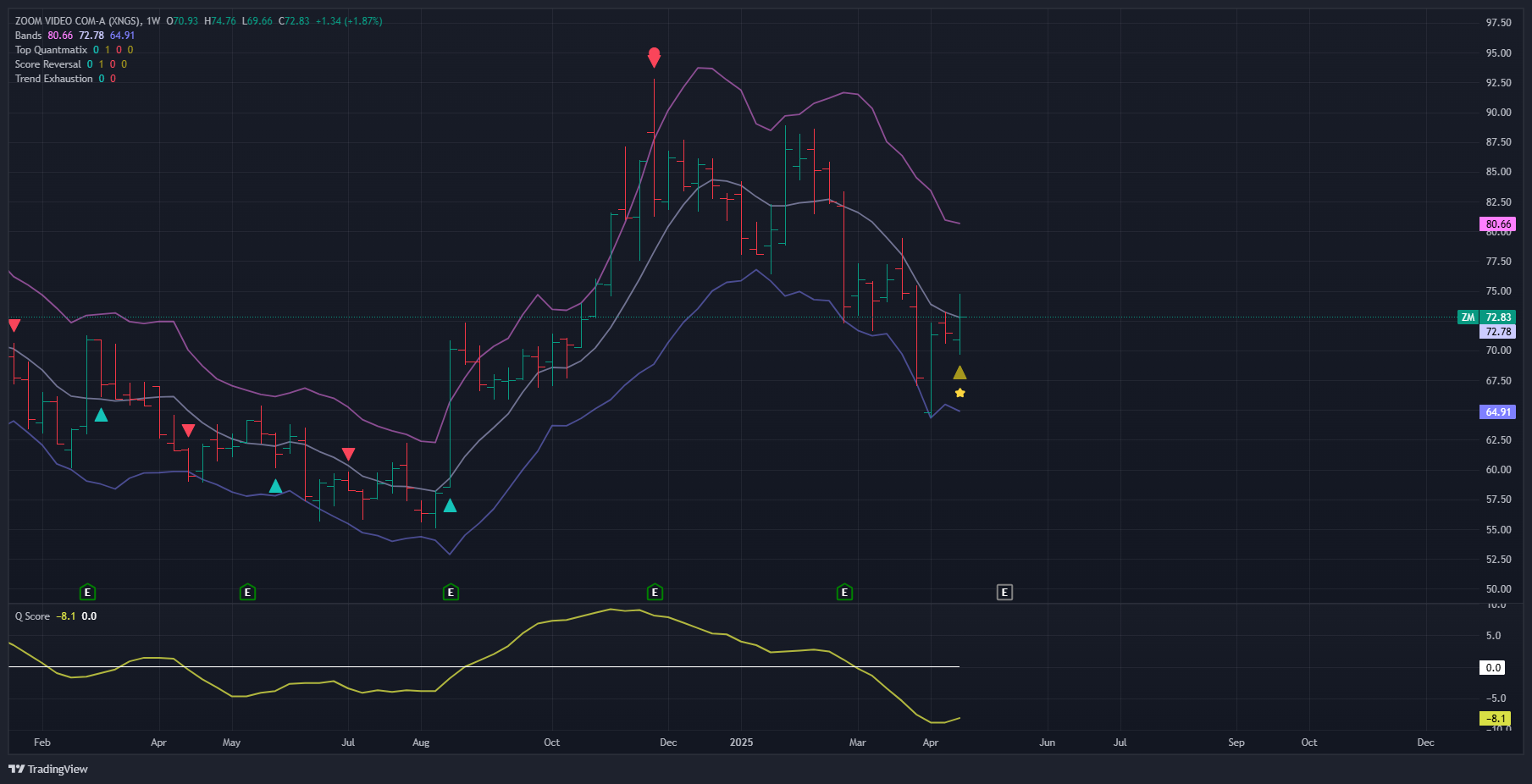Click ZOOM VIDEO COM-A symbol title
This screenshot has width=1532, height=784.
click(x=78, y=21)
